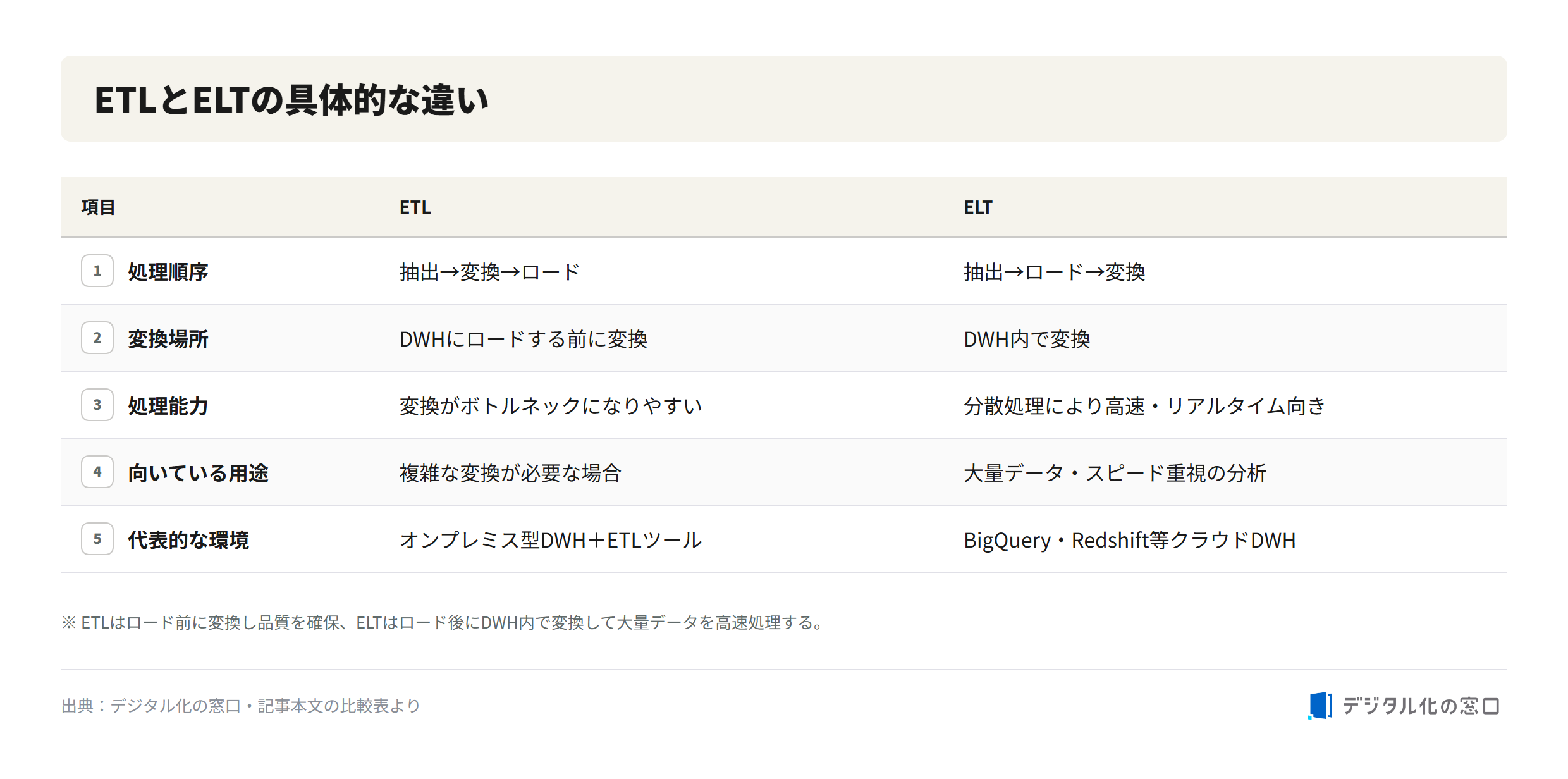
Task: Select the 項目 column header
Action: pyautogui.click(x=98, y=207)
